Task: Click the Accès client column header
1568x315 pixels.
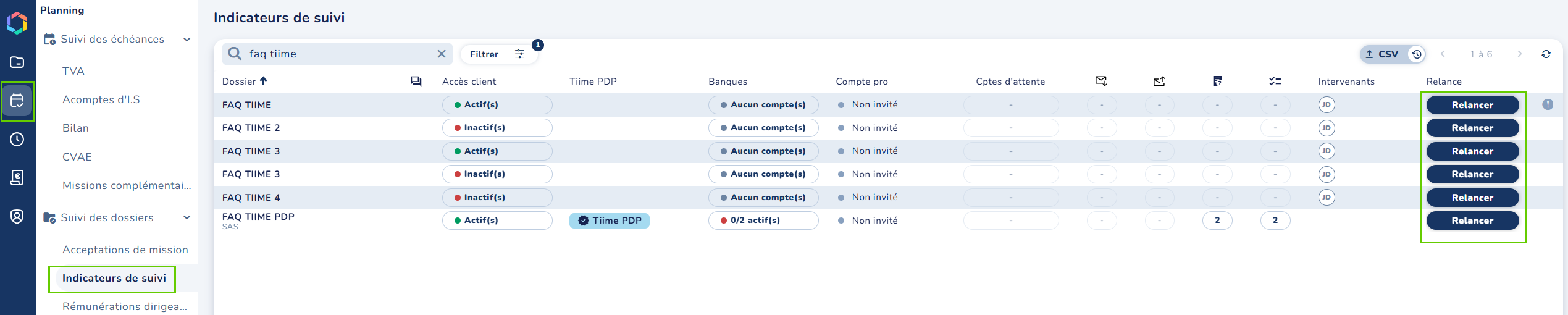Action: [469, 82]
